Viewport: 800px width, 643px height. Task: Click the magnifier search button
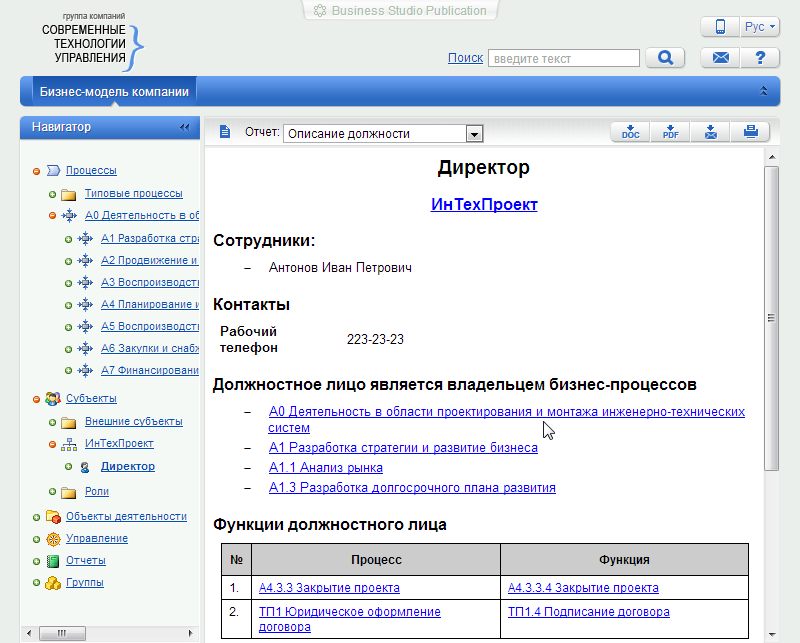tap(664, 58)
